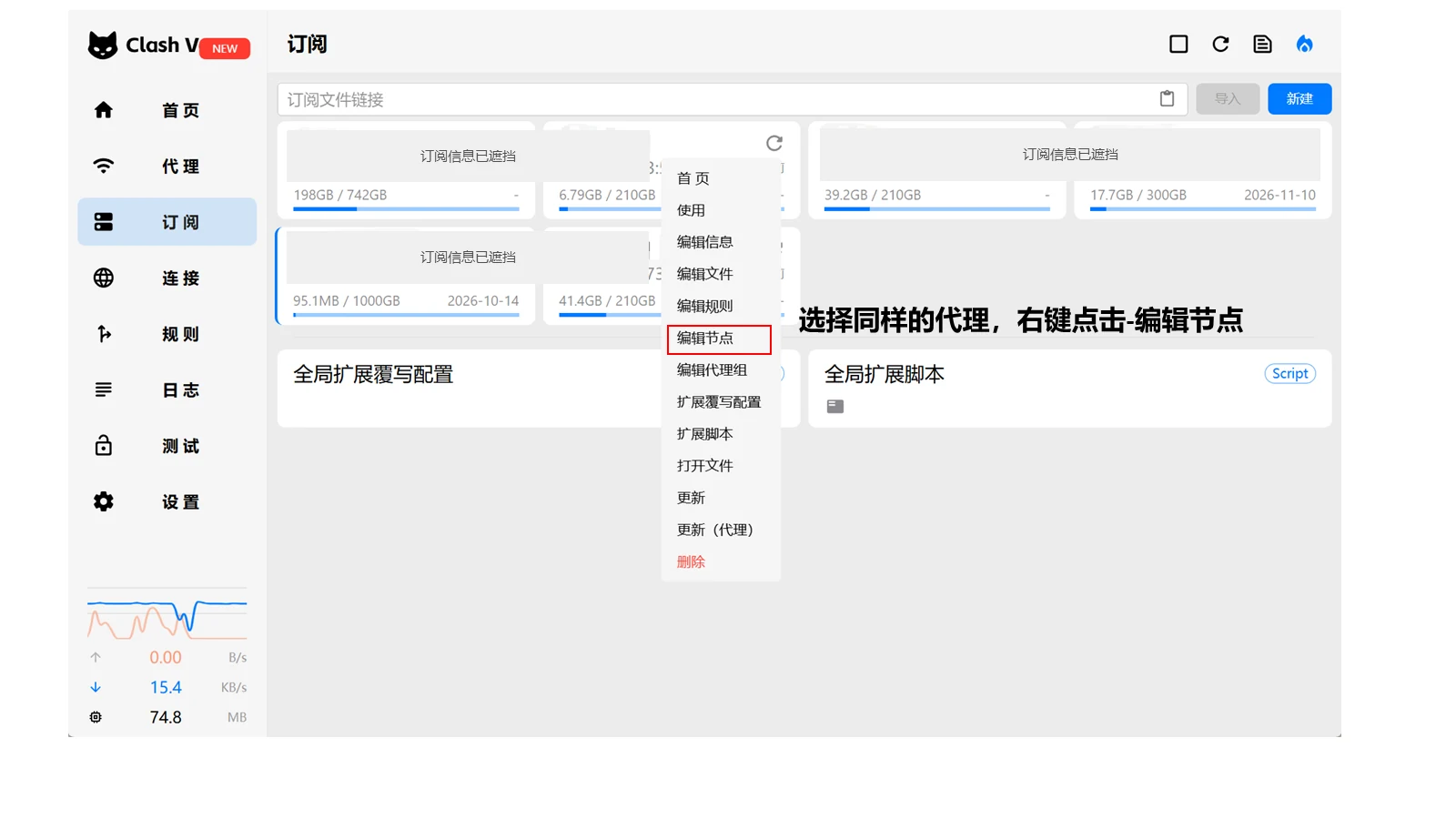Choose red 删除 delete in context menu
1456x819 pixels.
(x=721, y=562)
